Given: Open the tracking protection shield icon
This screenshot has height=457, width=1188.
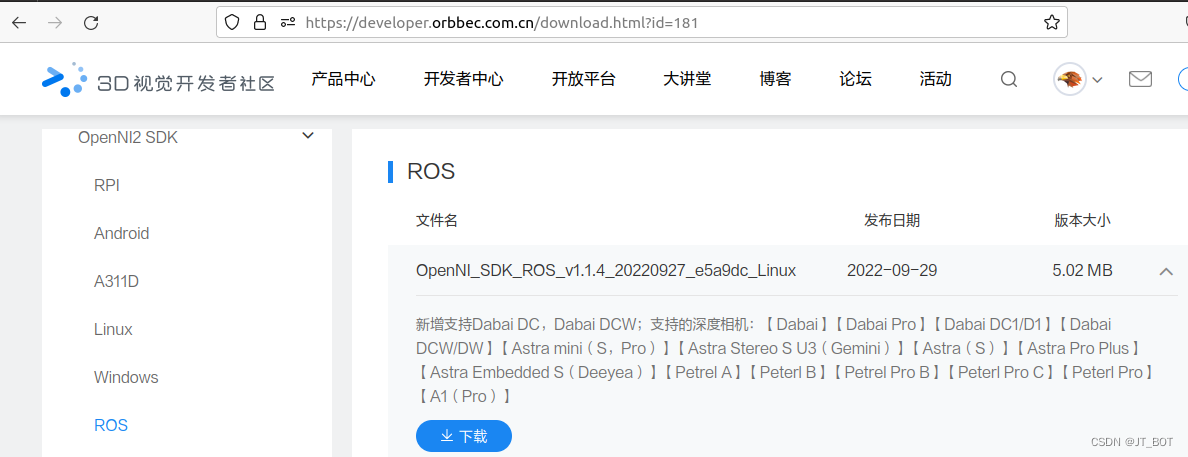Looking at the screenshot, I should pyautogui.click(x=232, y=22).
